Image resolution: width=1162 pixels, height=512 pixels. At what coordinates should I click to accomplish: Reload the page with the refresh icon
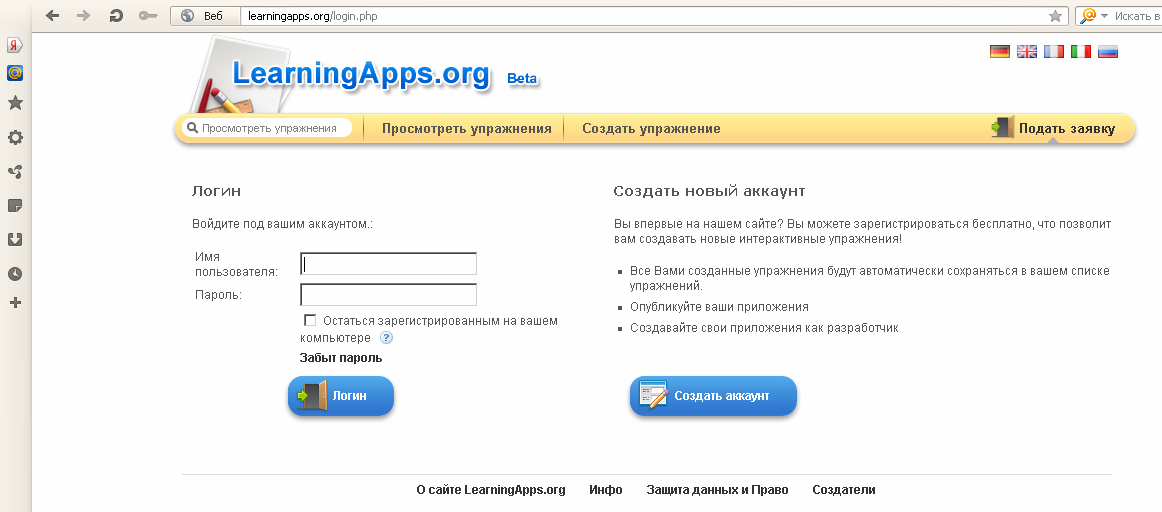tap(116, 15)
